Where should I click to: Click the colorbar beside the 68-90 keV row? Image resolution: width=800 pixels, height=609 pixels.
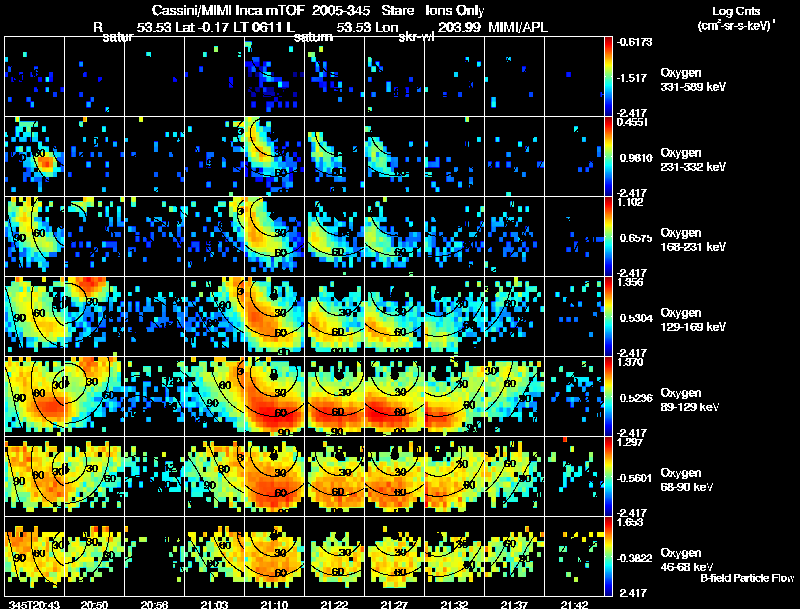(608, 476)
